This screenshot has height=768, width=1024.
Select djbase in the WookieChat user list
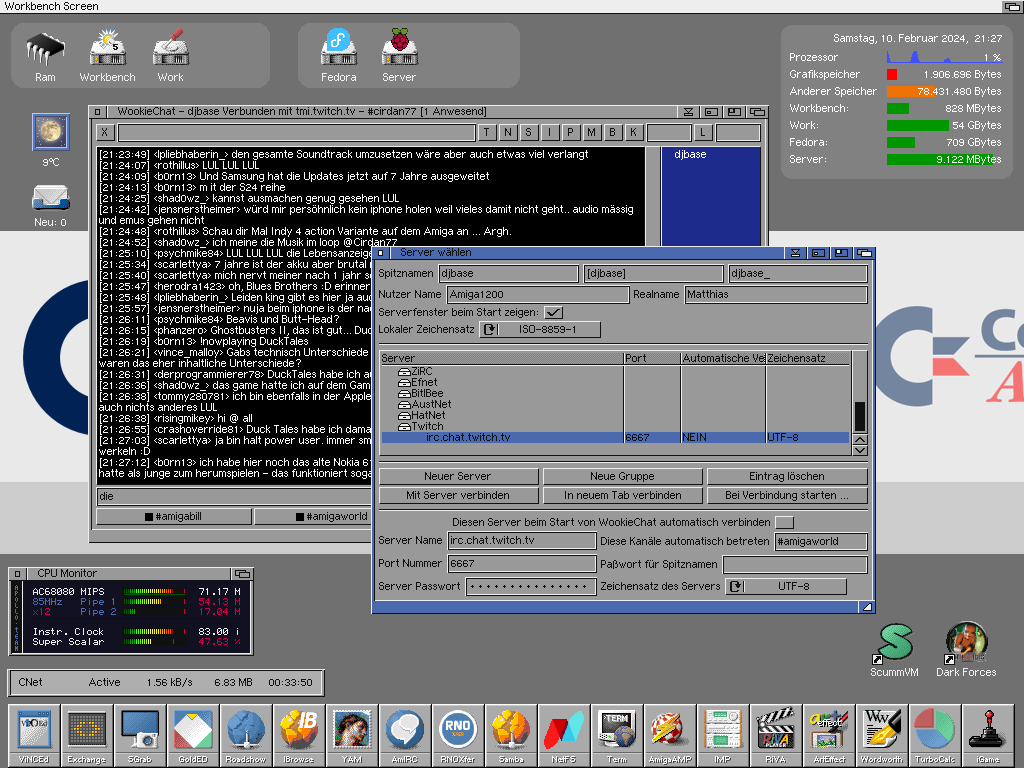(690, 155)
